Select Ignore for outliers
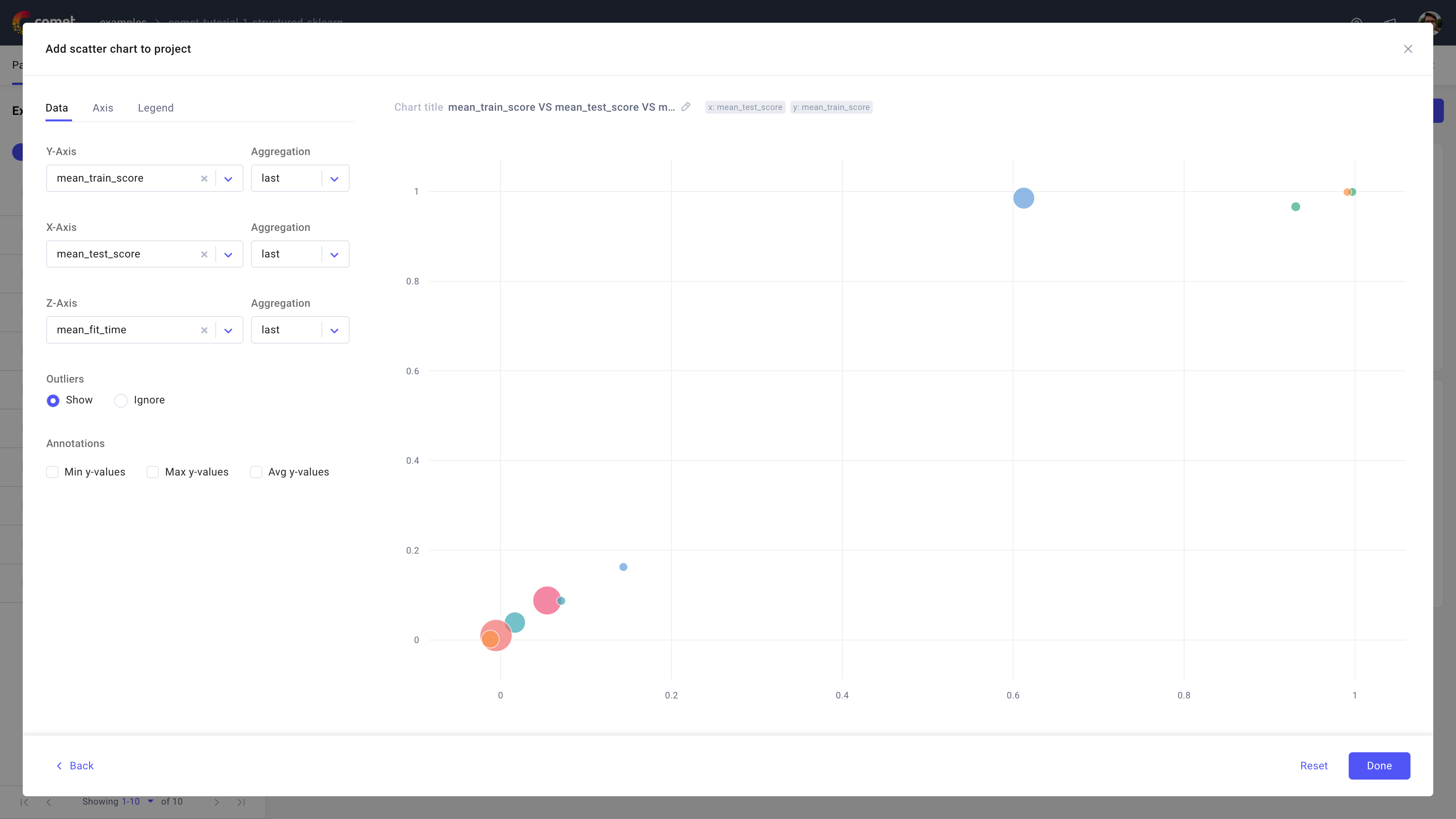This screenshot has height=819, width=1456. (121, 400)
